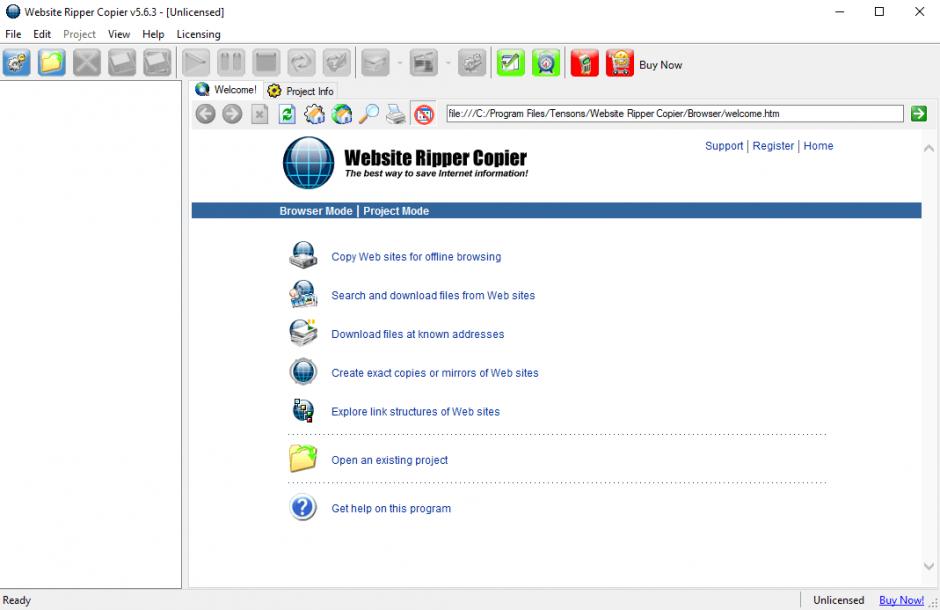Open the View menu

(x=119, y=34)
